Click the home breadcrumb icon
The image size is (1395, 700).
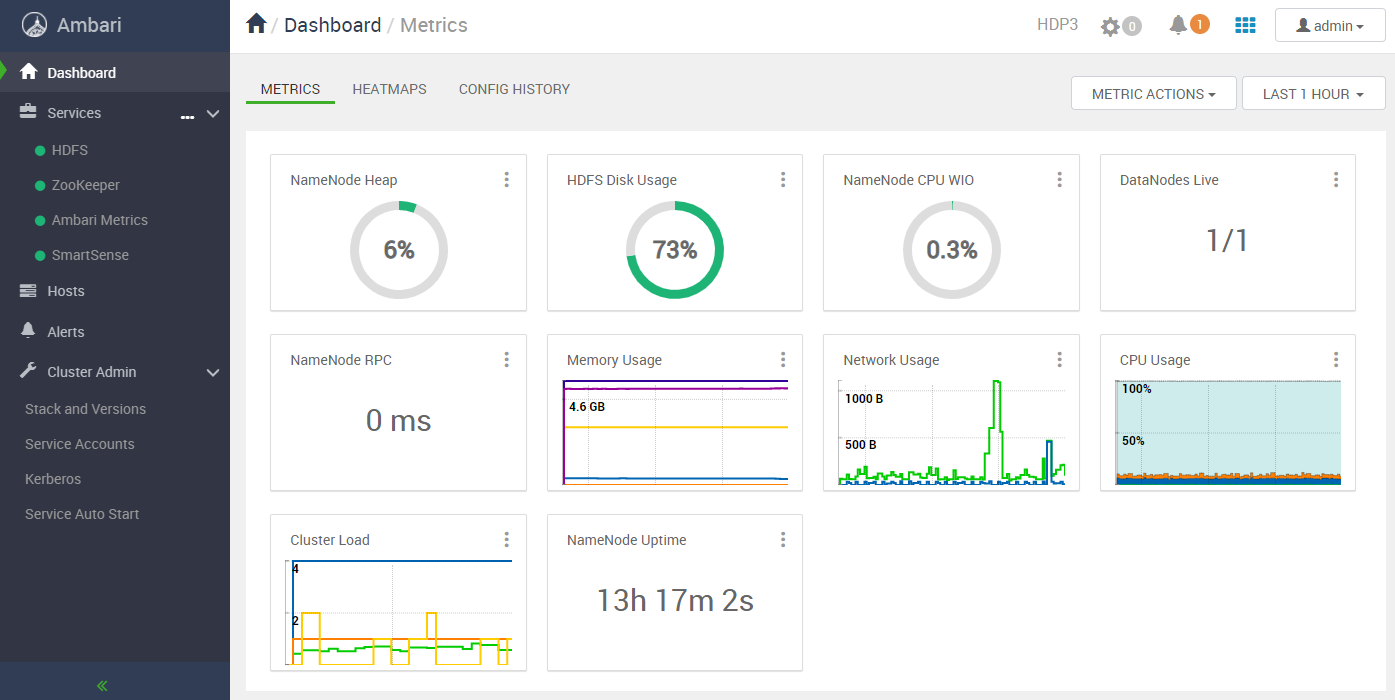256,24
